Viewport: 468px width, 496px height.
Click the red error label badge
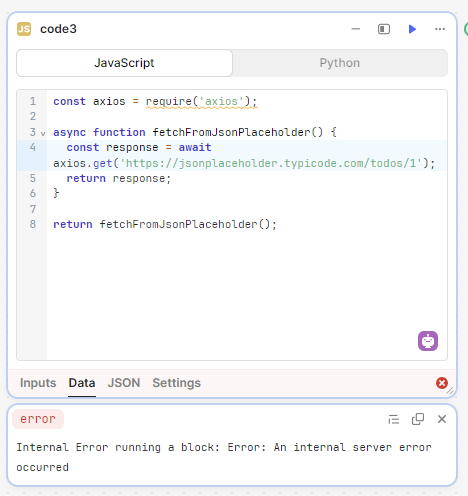click(38, 419)
